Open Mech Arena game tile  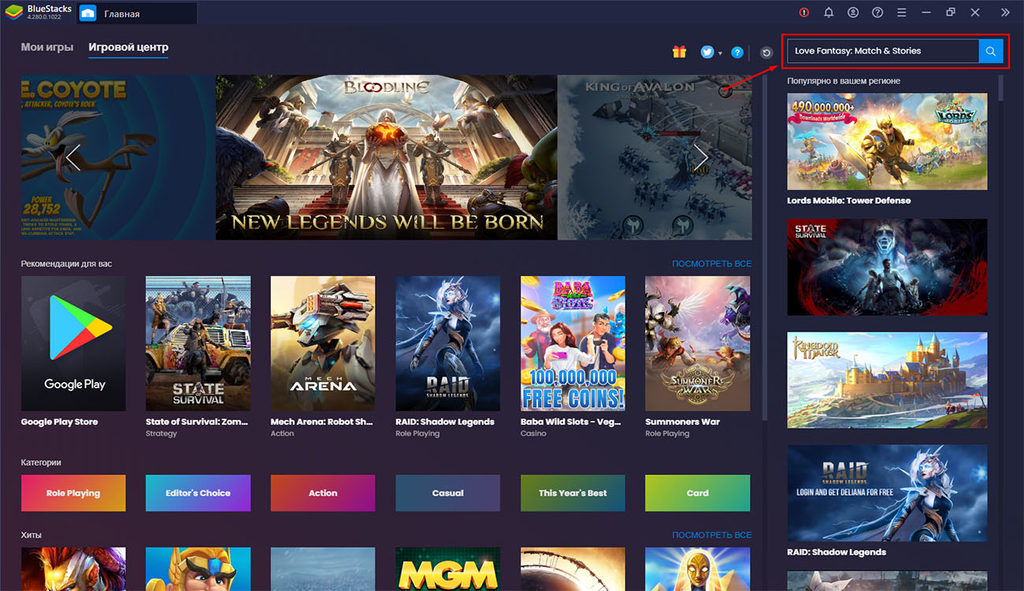coord(323,343)
